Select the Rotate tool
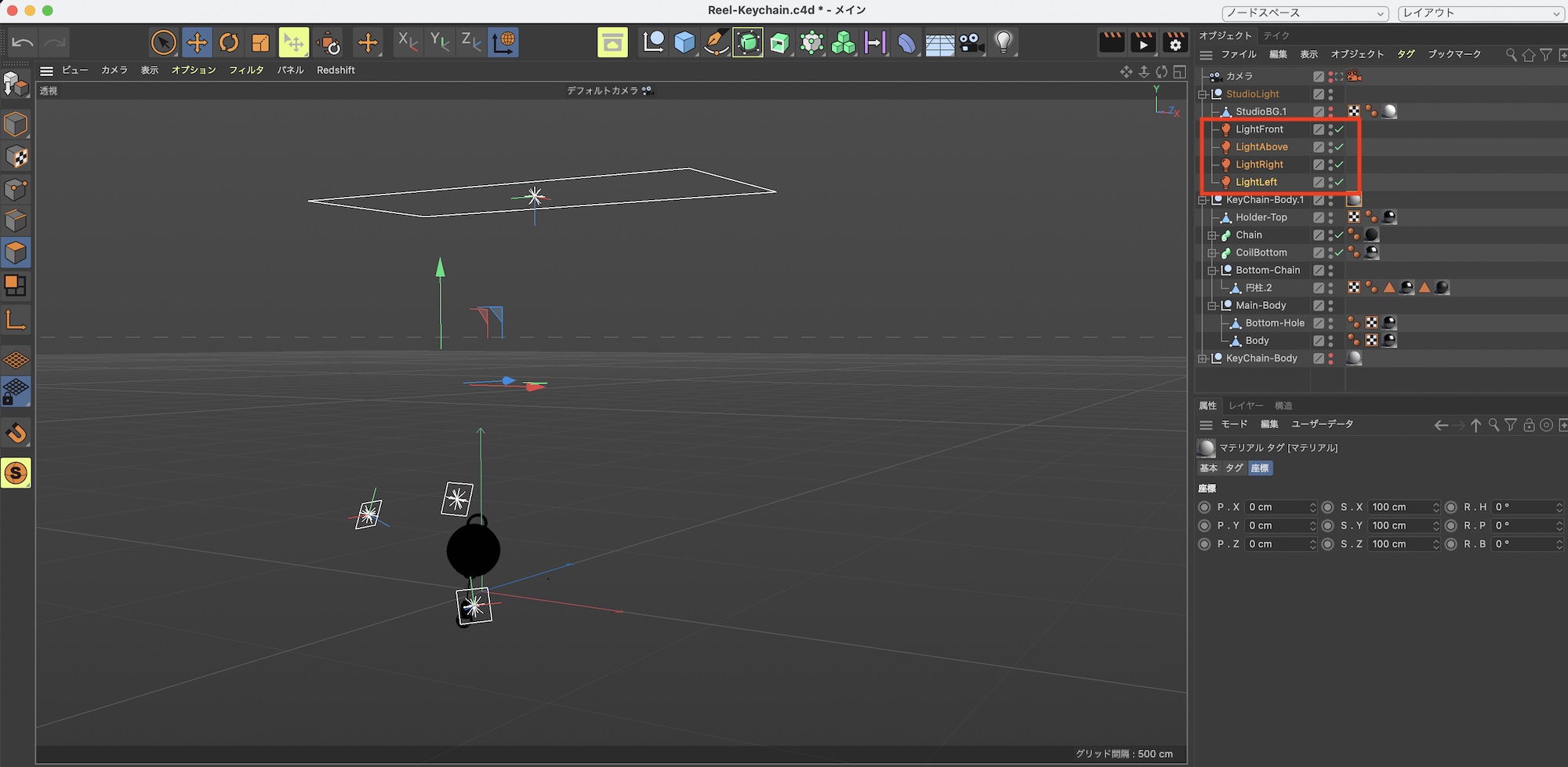Viewport: 1568px width, 767px height. point(229,42)
